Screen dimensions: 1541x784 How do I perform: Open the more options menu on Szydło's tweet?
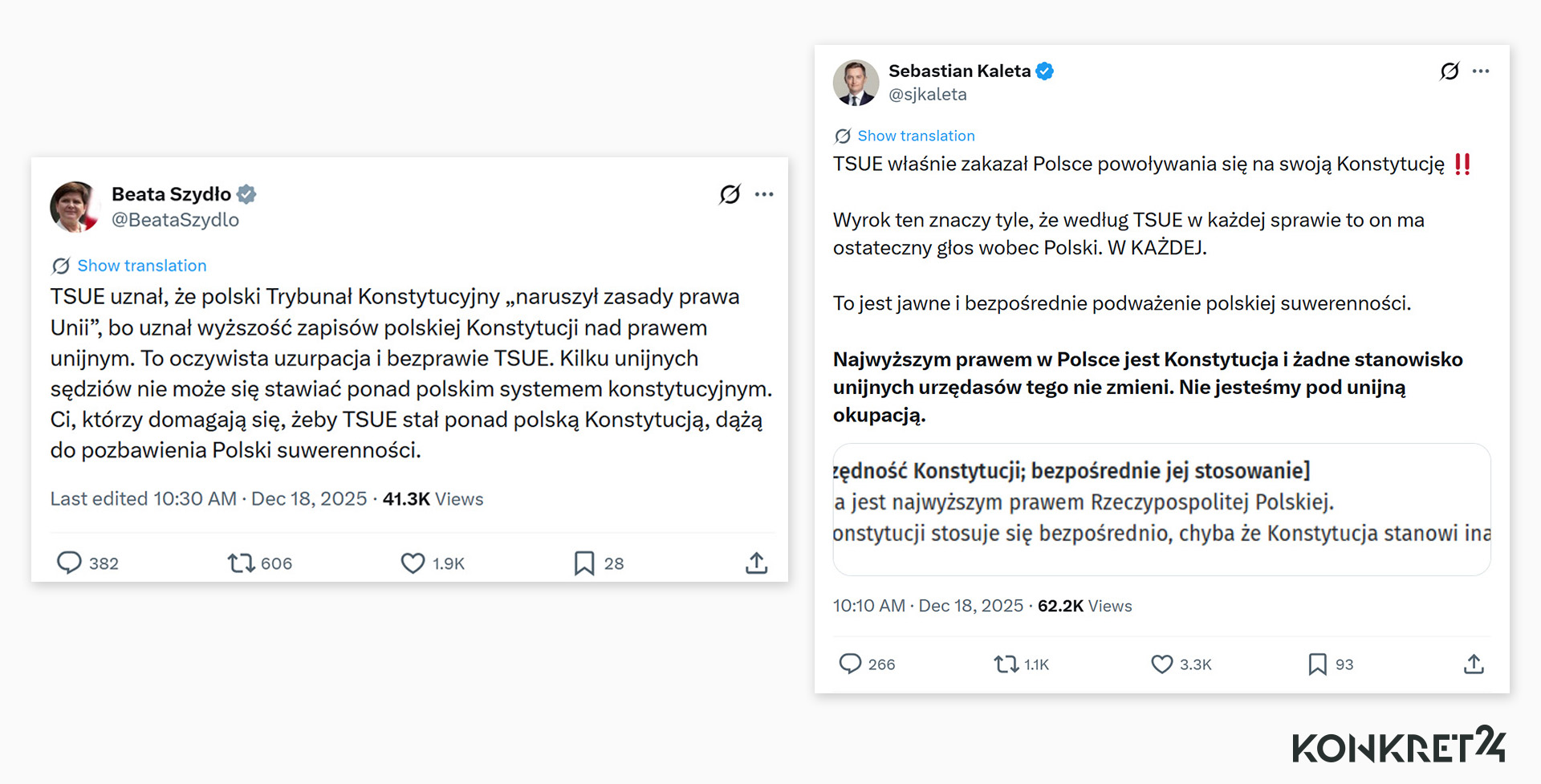coord(764,193)
